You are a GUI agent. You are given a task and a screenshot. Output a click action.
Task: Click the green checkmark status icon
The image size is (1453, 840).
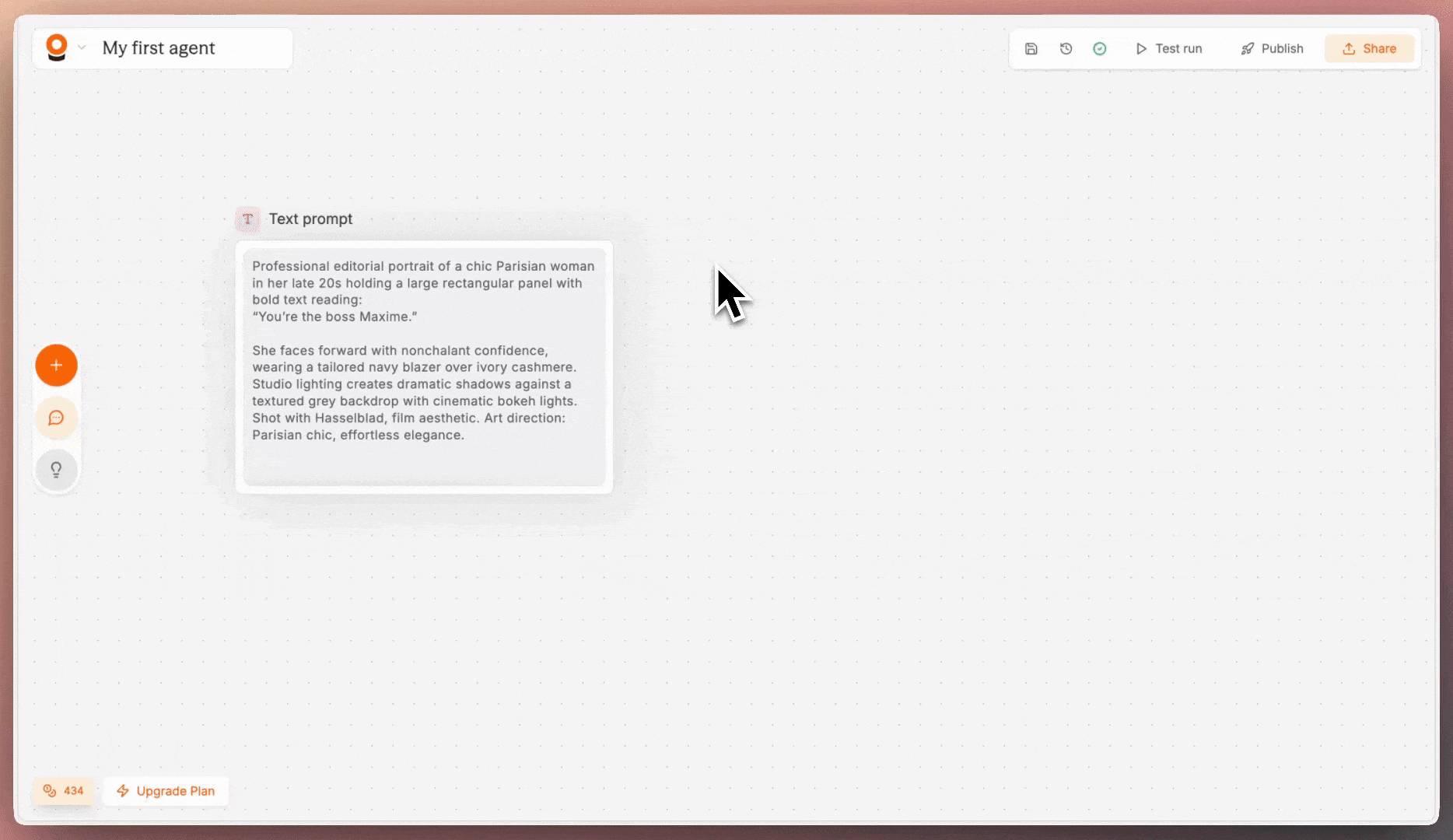[1099, 49]
